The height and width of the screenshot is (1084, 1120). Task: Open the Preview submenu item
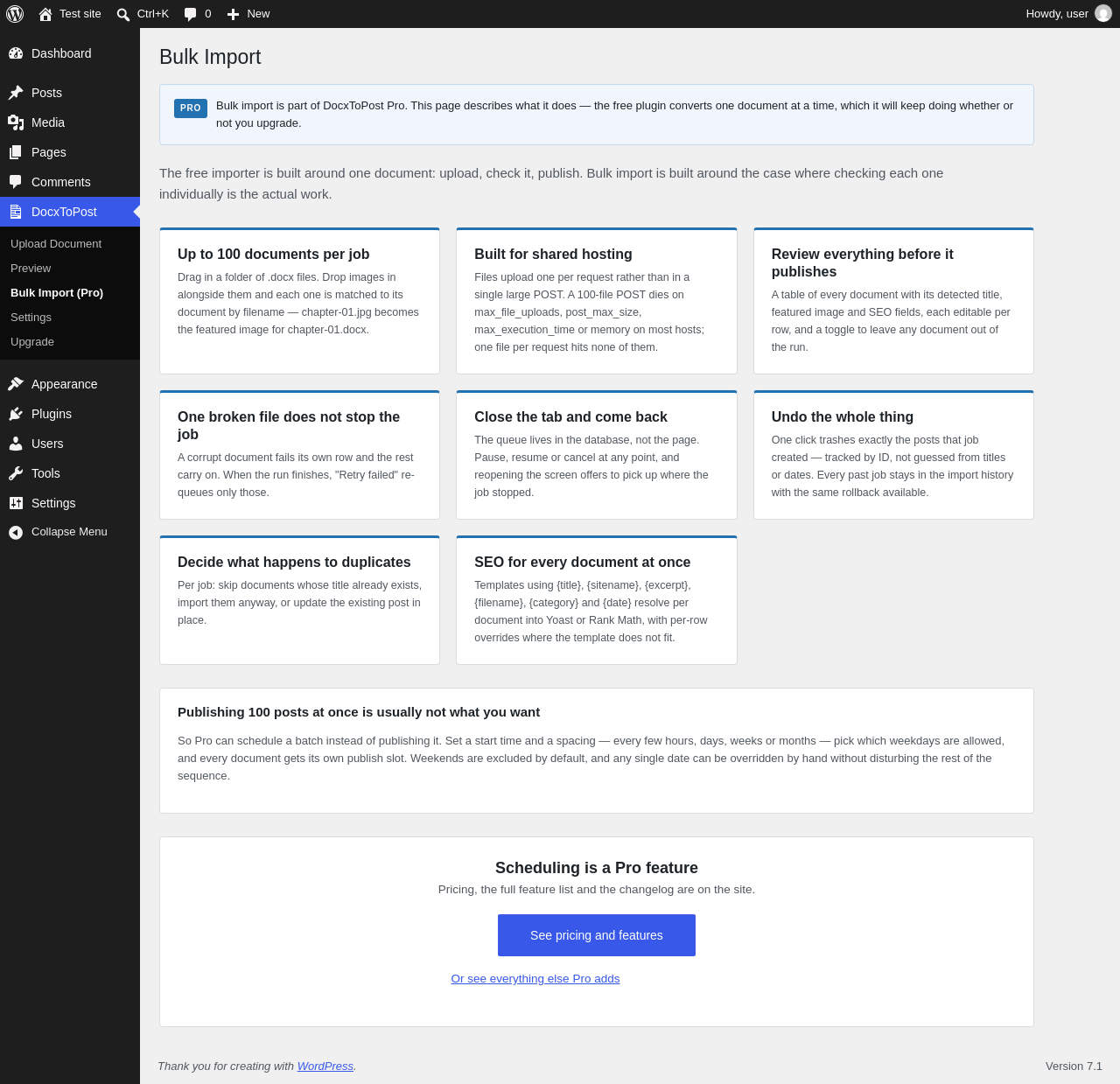[x=31, y=269]
